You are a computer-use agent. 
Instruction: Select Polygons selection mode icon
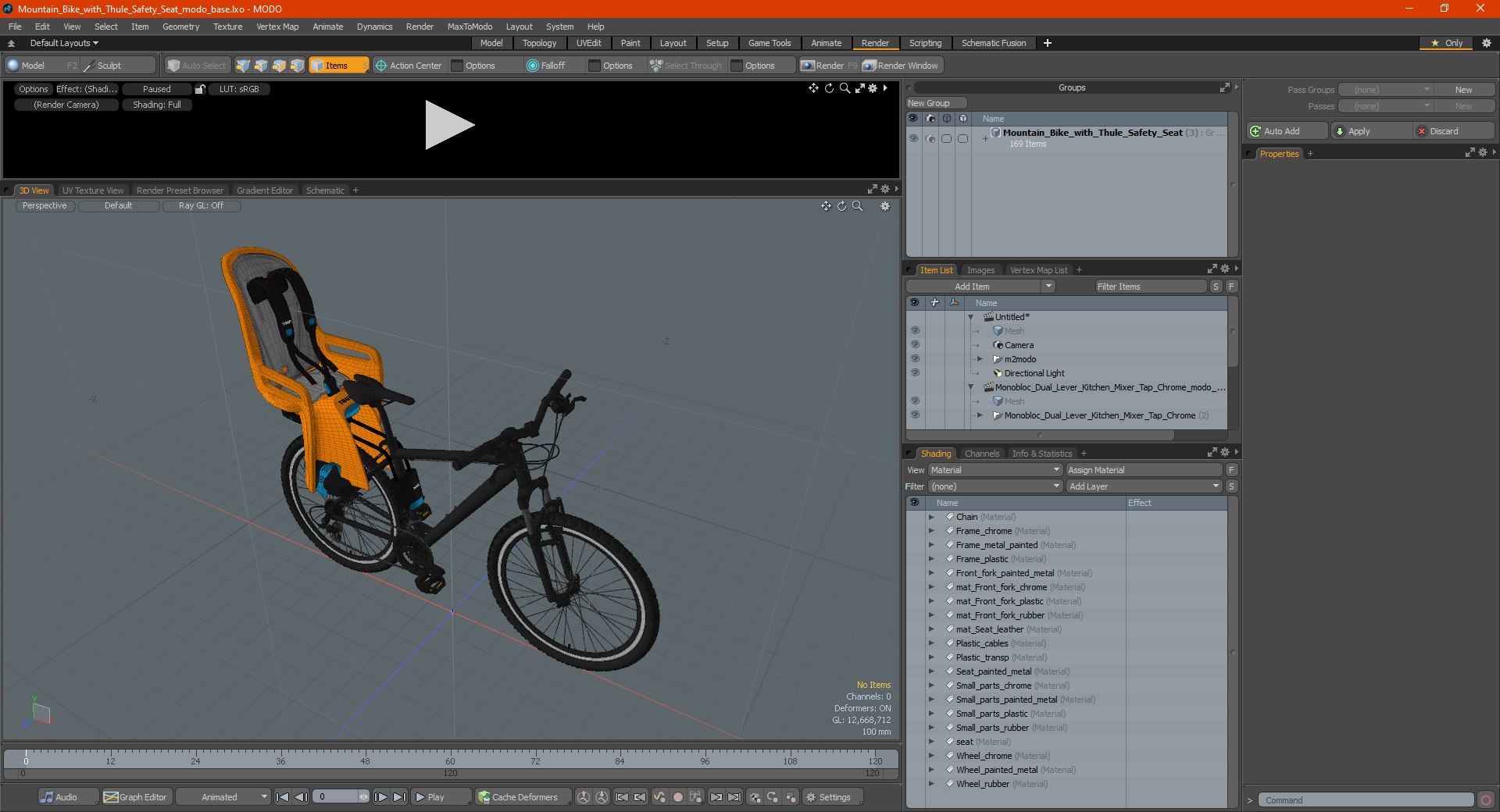(x=279, y=66)
